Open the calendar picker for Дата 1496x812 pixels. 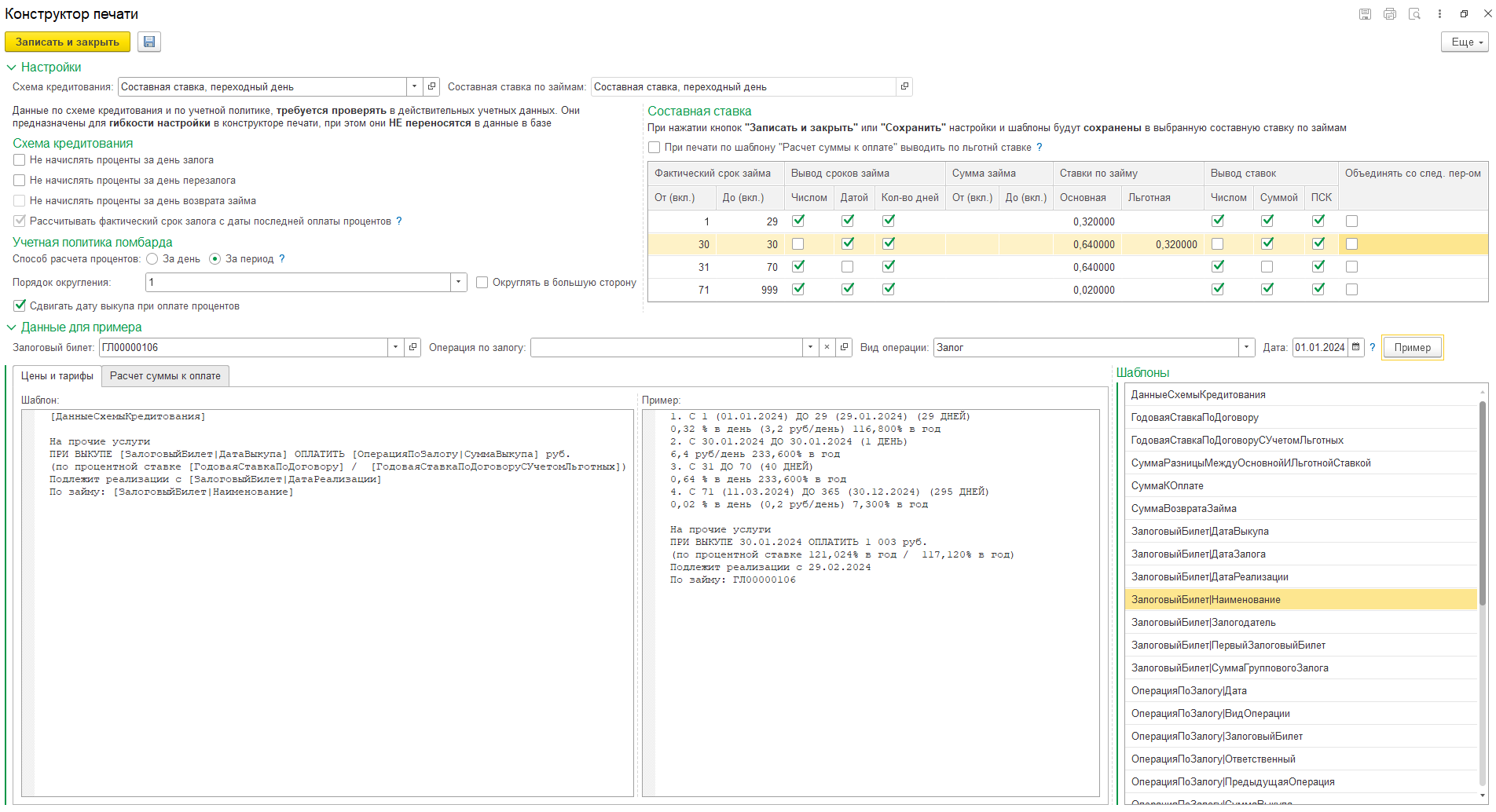(x=1356, y=347)
